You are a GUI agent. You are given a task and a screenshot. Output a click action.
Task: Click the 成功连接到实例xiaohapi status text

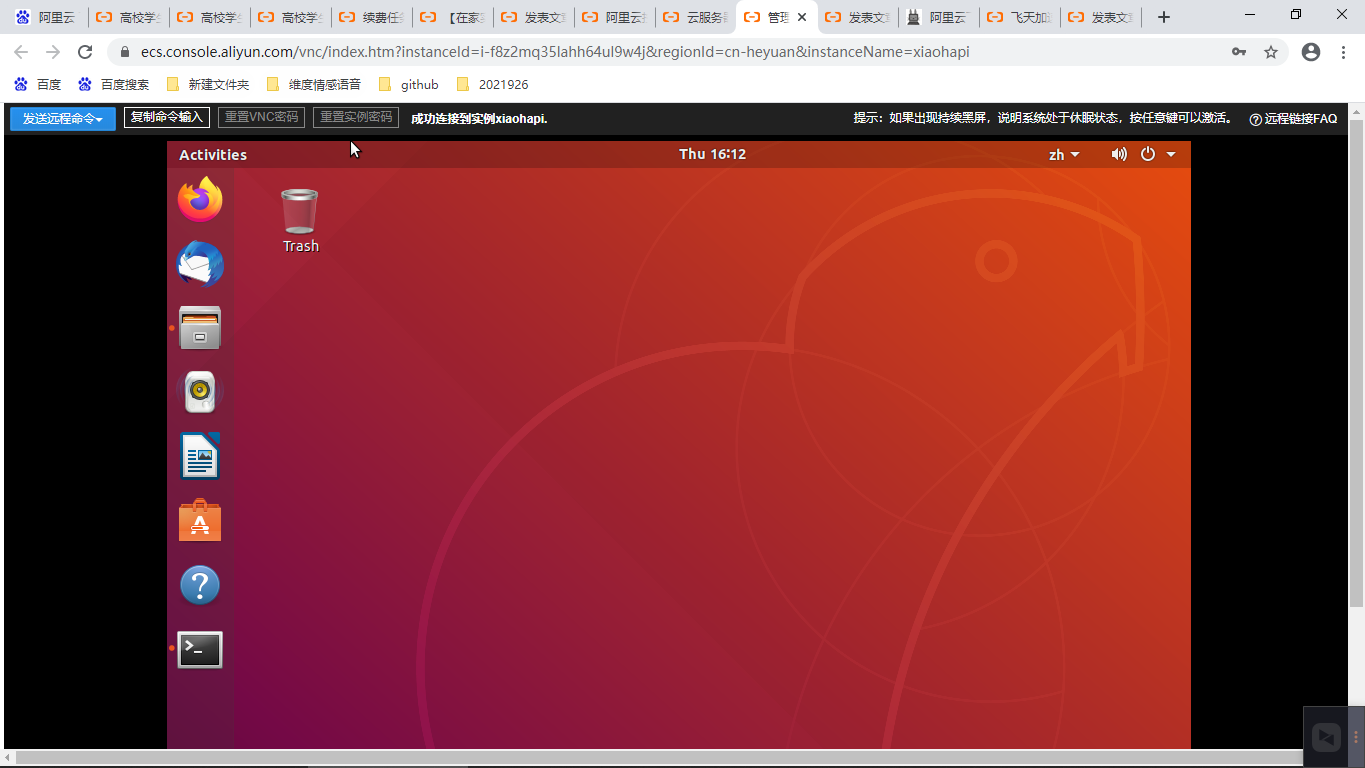480,118
